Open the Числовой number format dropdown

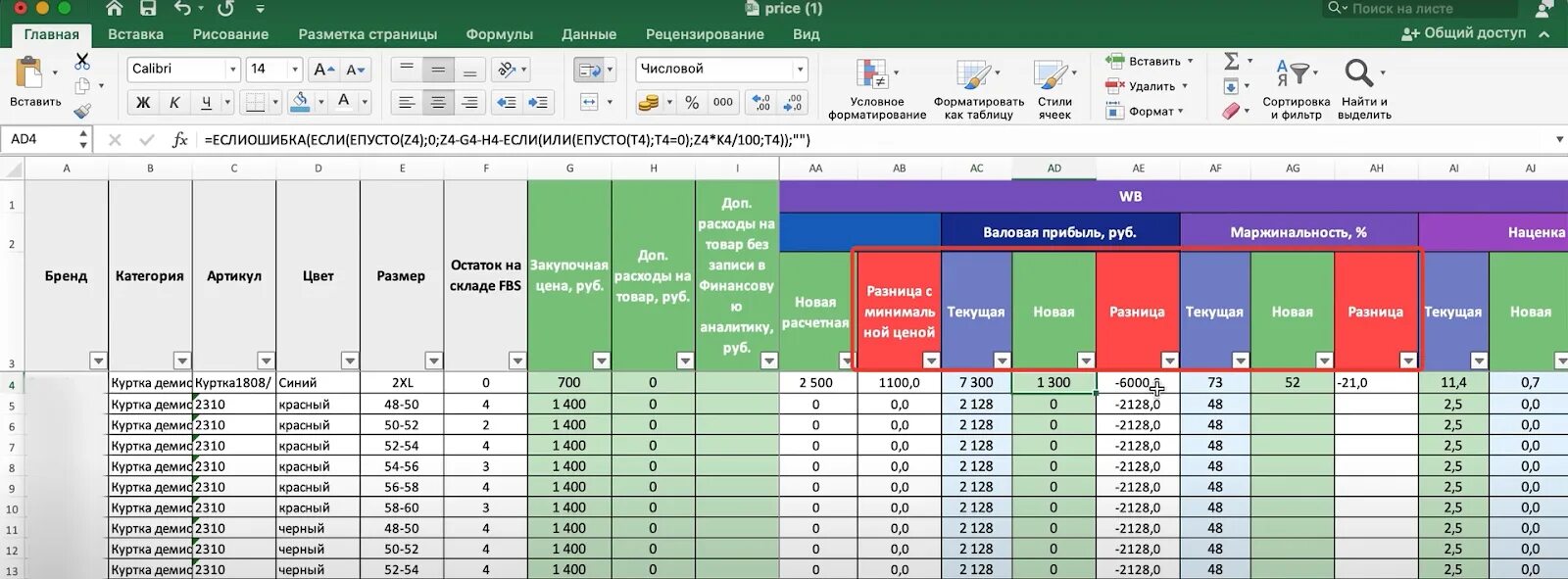pyautogui.click(x=800, y=70)
